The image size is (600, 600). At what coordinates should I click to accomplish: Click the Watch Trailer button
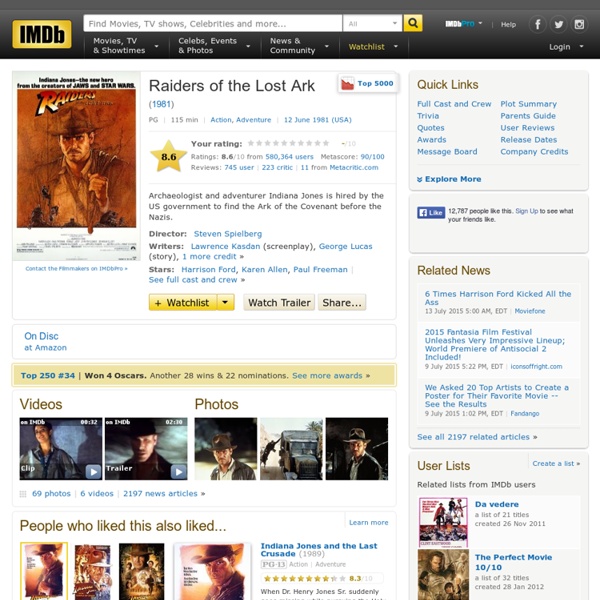coord(279,303)
